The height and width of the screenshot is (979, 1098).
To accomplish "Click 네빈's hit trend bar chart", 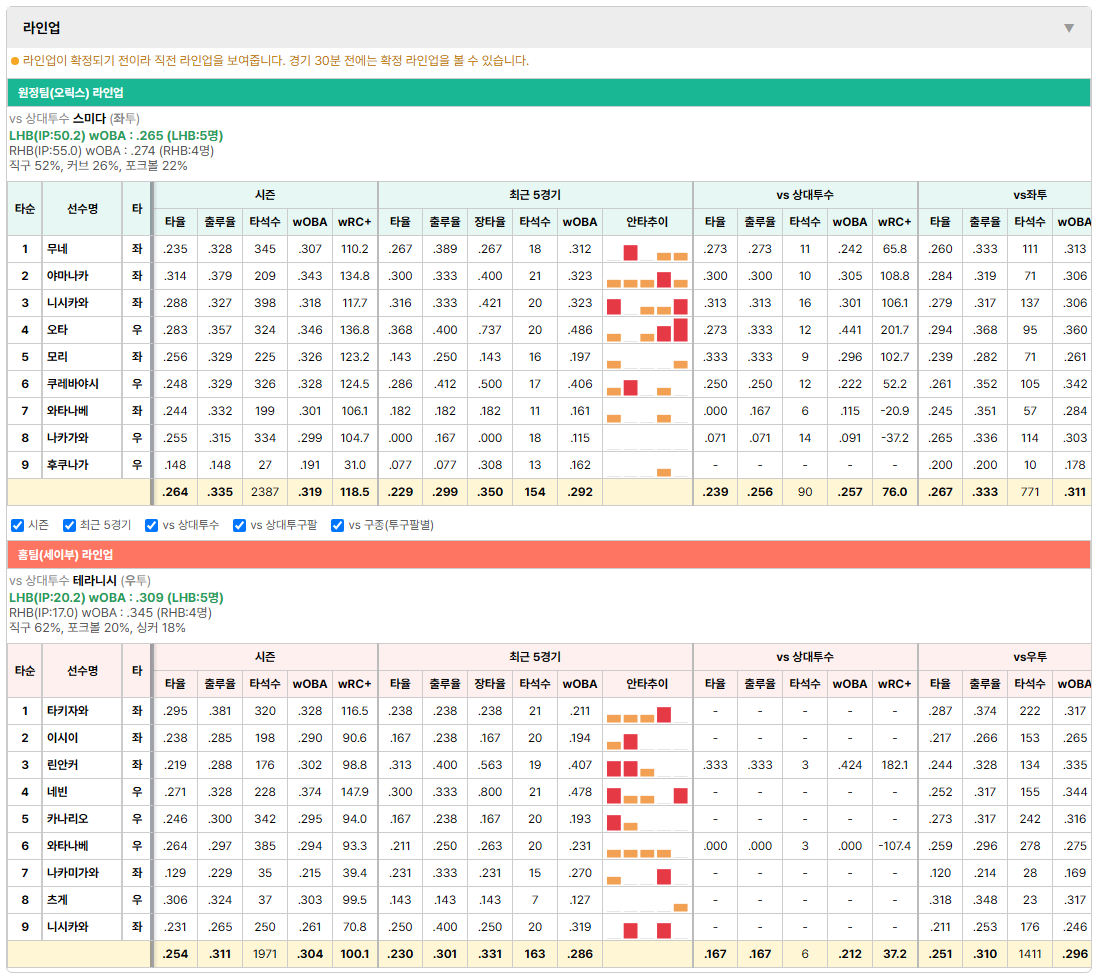I will click(647, 793).
